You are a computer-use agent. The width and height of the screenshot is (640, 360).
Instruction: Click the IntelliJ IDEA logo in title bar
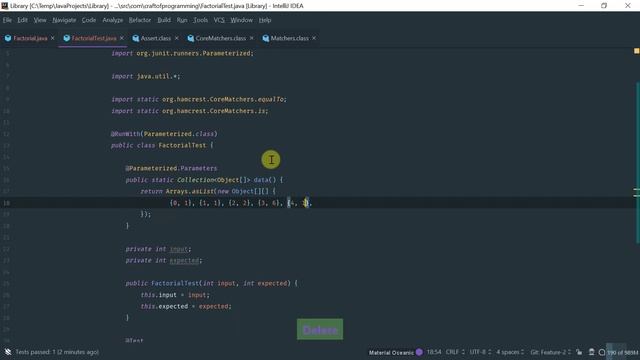(4, 6)
